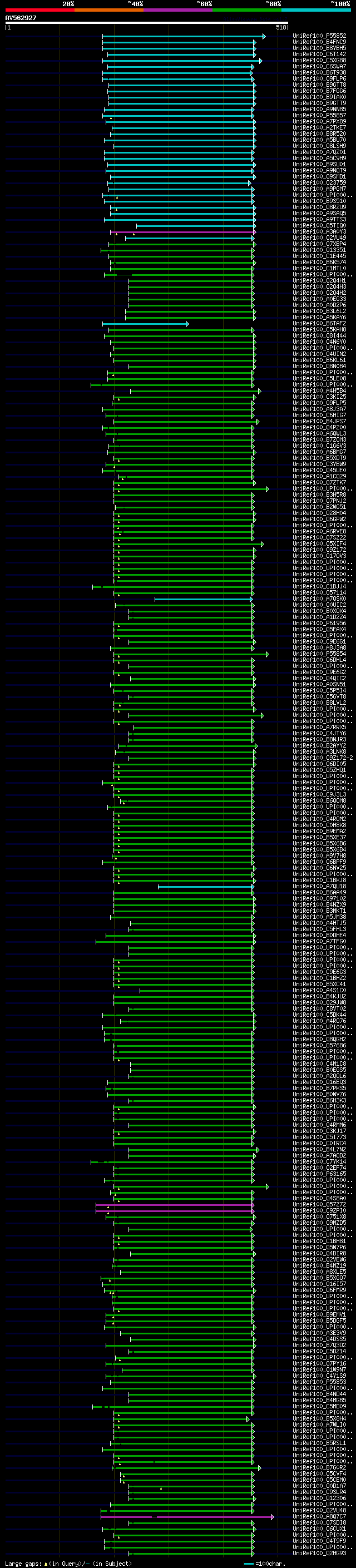Select the UniRef100_A7PX89 hit

point(319,121)
